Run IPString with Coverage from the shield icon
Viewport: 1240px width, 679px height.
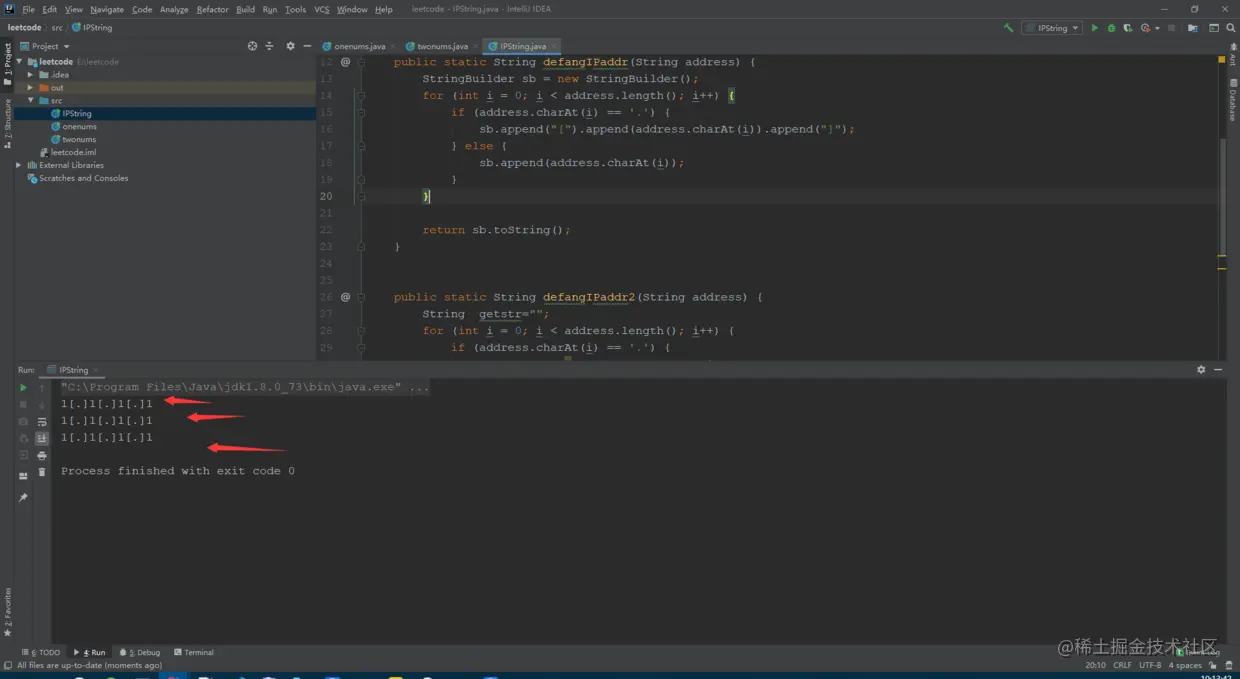click(1128, 28)
